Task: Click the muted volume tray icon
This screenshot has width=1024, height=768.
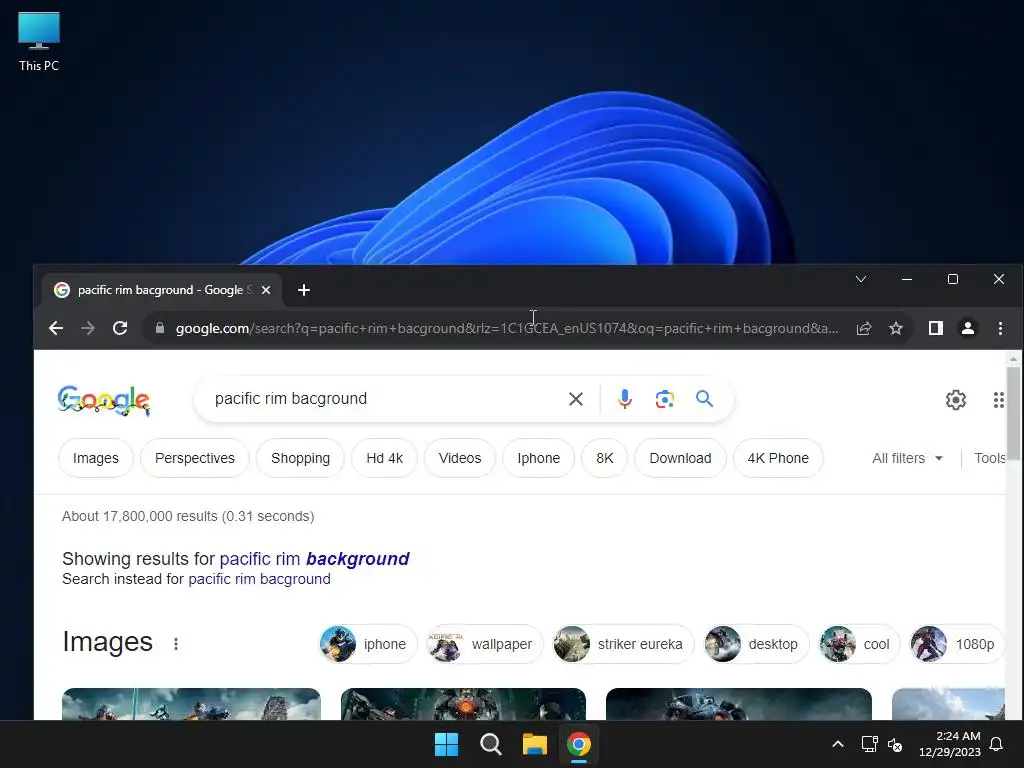Action: pos(895,744)
